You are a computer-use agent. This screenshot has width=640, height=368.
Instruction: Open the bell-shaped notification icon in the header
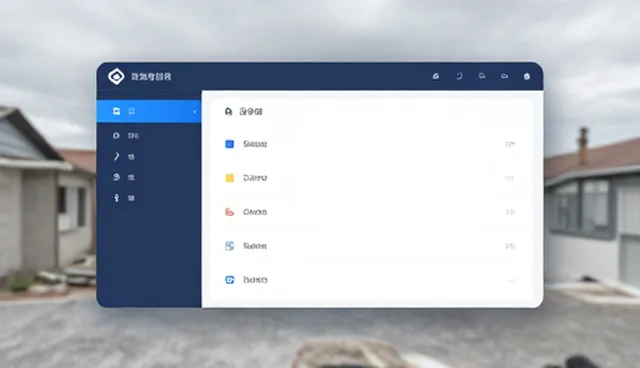point(436,76)
